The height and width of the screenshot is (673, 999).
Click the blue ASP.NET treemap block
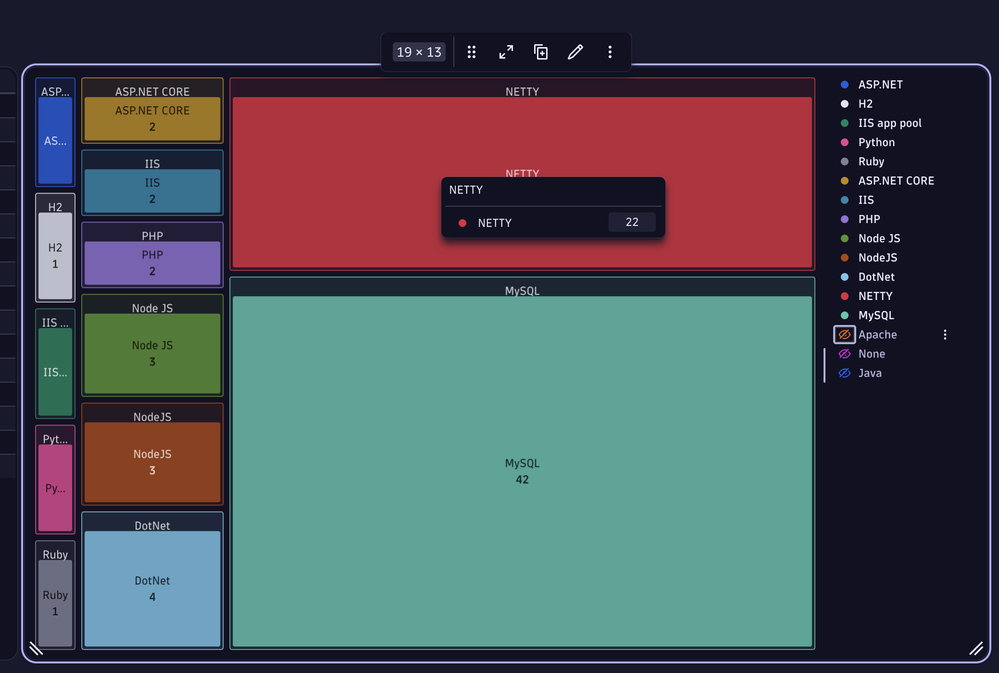pos(55,140)
